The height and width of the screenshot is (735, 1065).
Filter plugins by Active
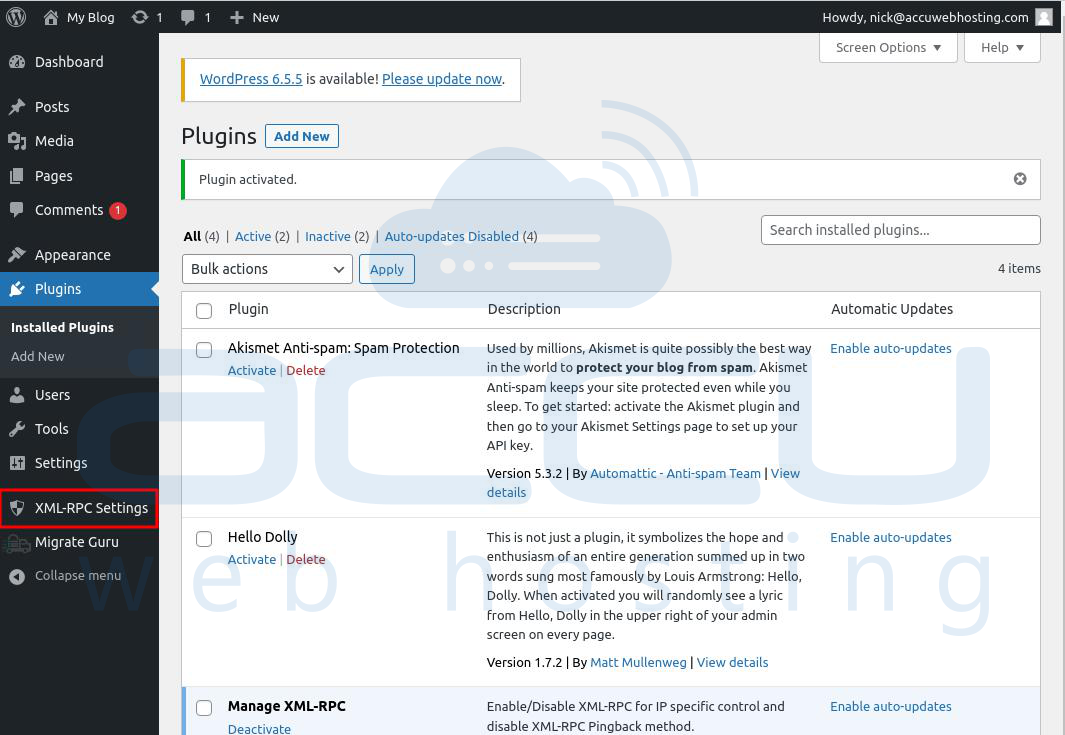click(253, 236)
